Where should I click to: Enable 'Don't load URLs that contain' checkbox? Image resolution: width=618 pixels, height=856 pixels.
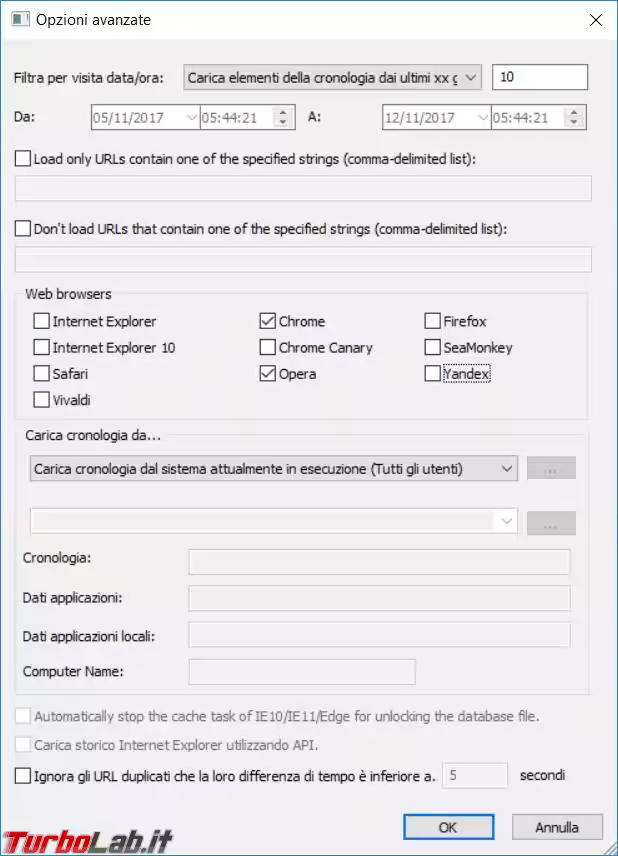click(24, 229)
